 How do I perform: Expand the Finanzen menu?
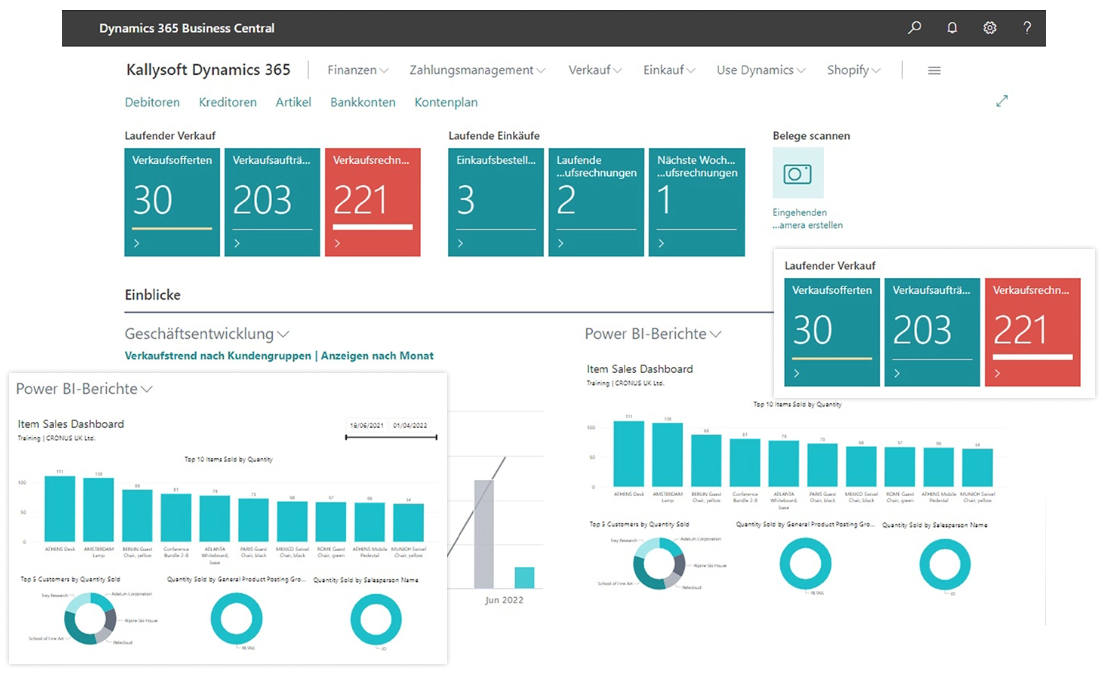(357, 70)
